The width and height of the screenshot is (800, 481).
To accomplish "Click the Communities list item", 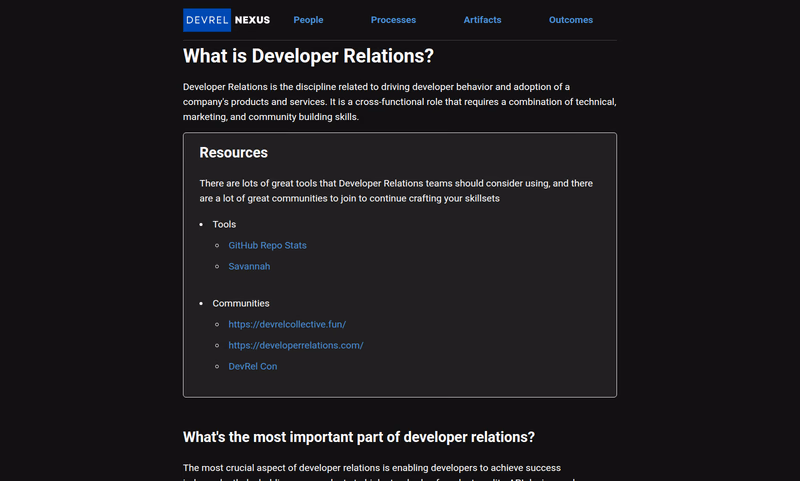I will pyautogui.click(x=241, y=303).
